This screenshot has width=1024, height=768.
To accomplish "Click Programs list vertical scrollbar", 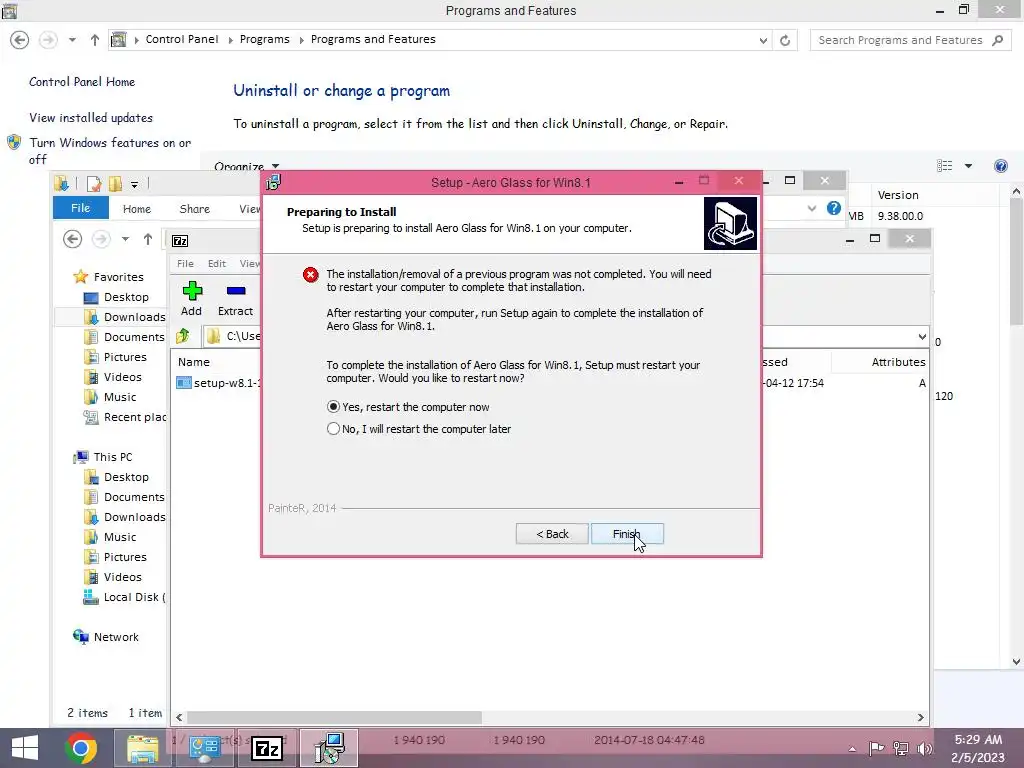I will [x=1016, y=261].
